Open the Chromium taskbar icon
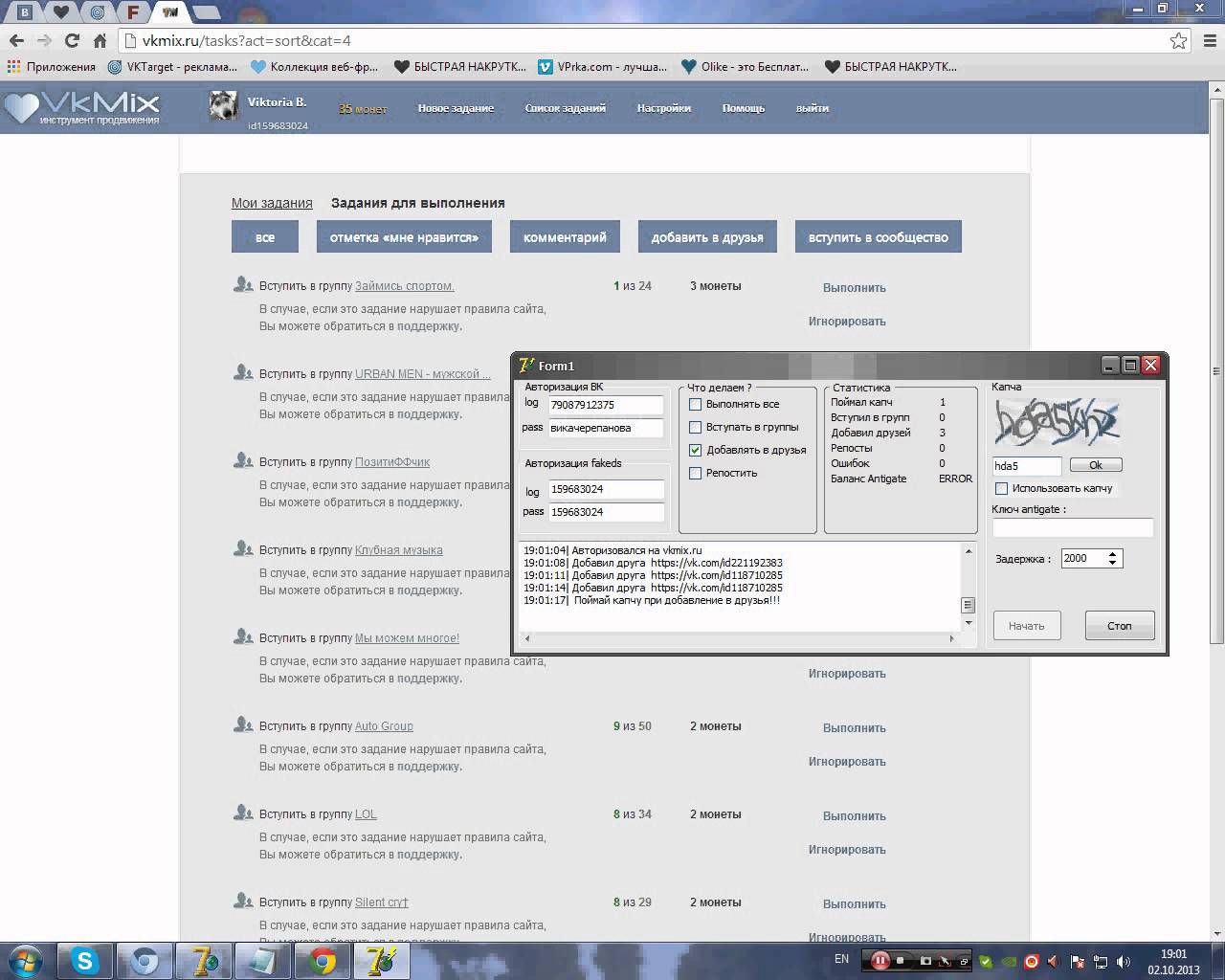 click(x=145, y=961)
